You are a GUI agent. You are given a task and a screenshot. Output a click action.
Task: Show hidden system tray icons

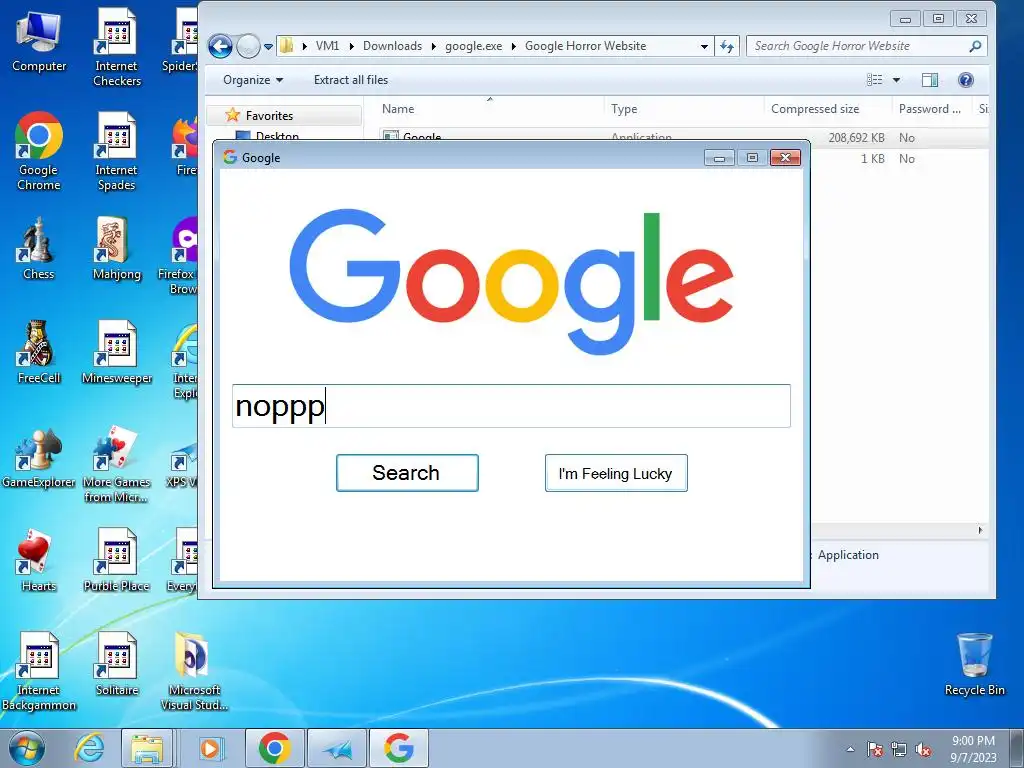tap(850, 750)
